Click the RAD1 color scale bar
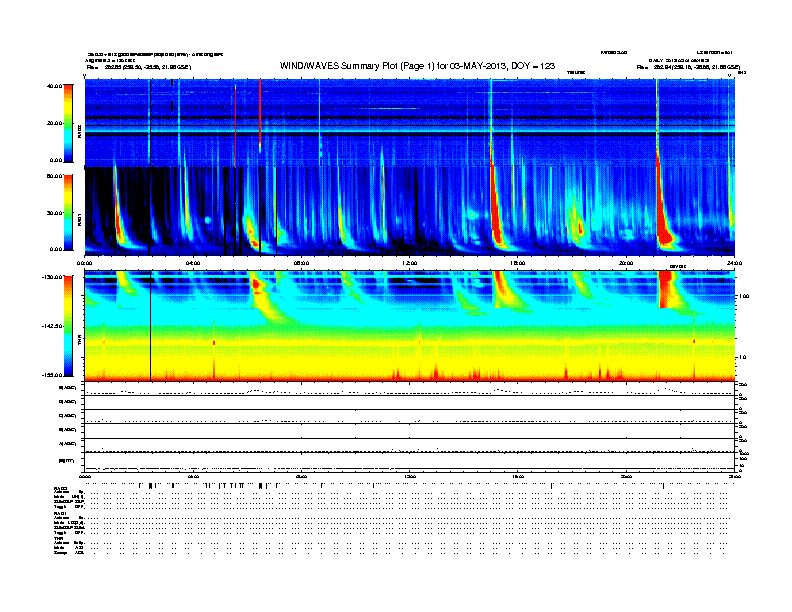792x612 pixels. pyautogui.click(x=68, y=213)
